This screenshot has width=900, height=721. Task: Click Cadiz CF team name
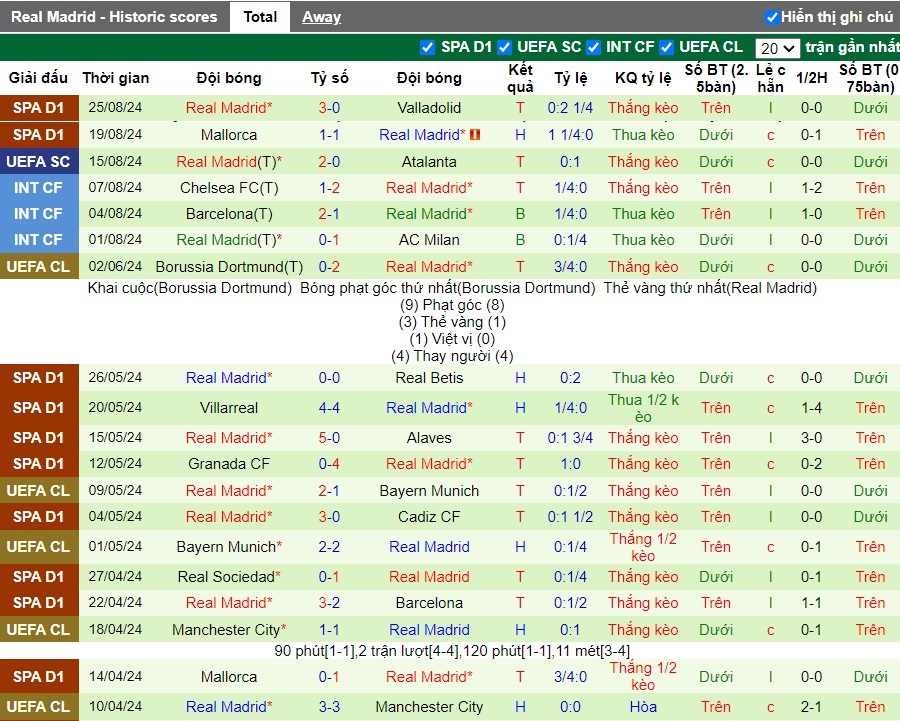tap(429, 517)
